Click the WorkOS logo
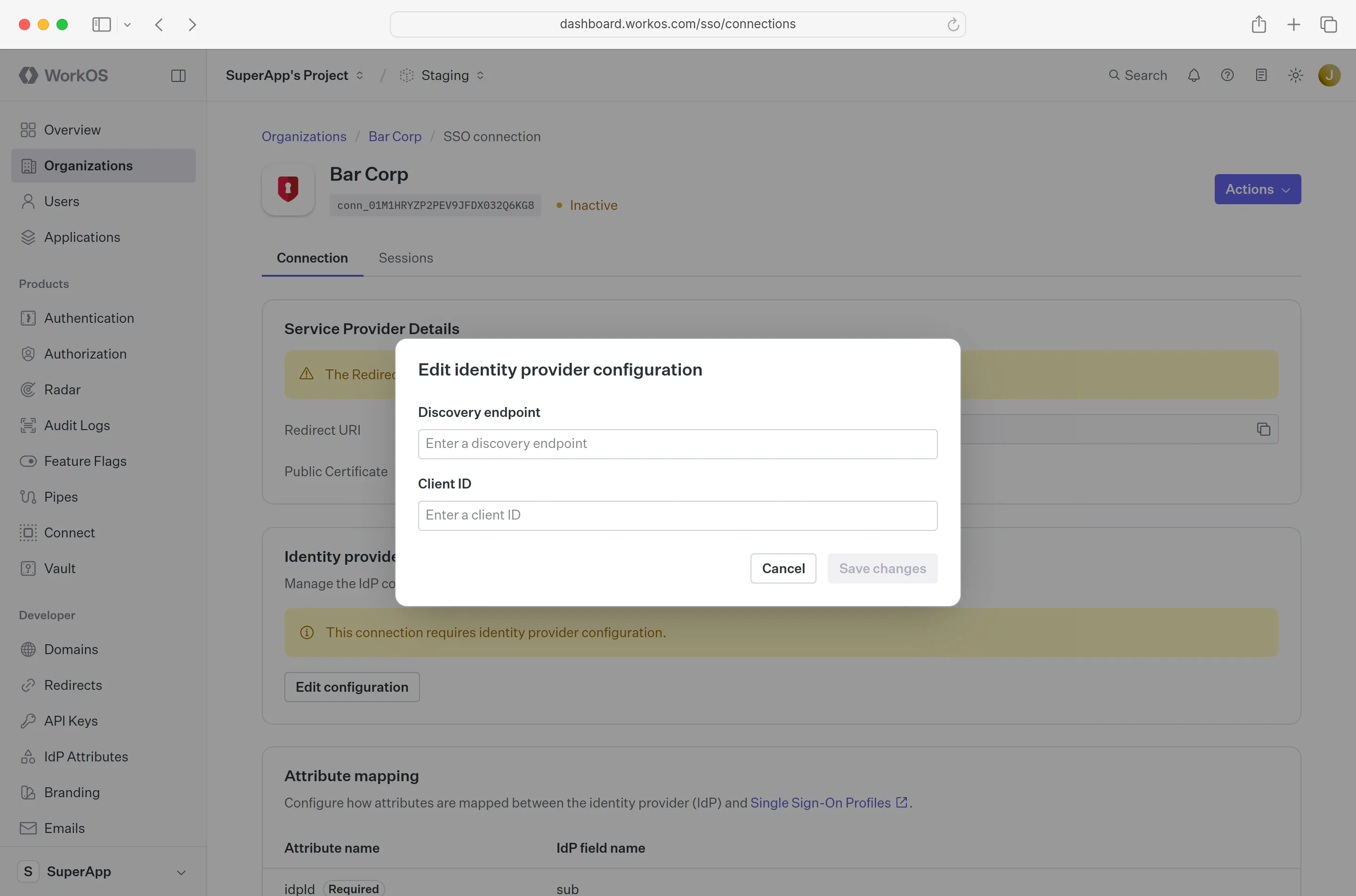 tap(64, 75)
